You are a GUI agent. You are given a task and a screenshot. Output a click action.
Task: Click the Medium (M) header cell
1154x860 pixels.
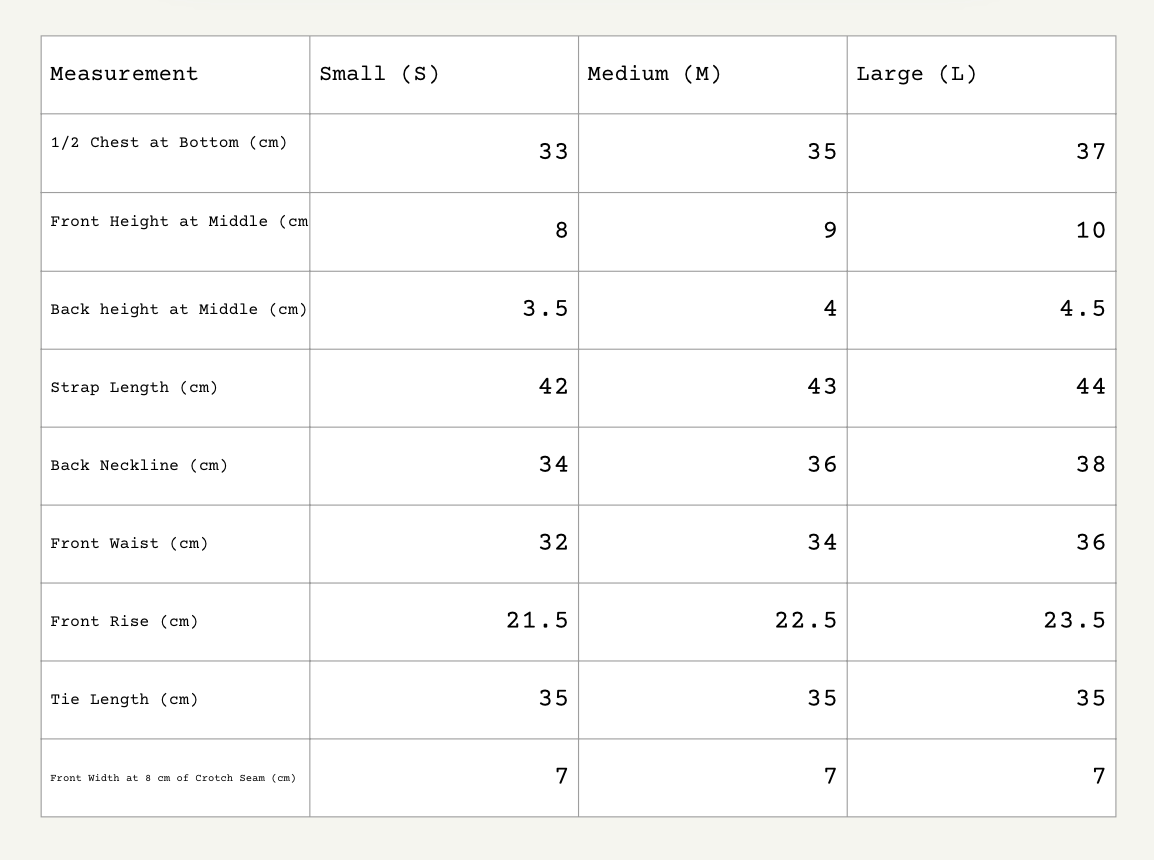tap(654, 74)
